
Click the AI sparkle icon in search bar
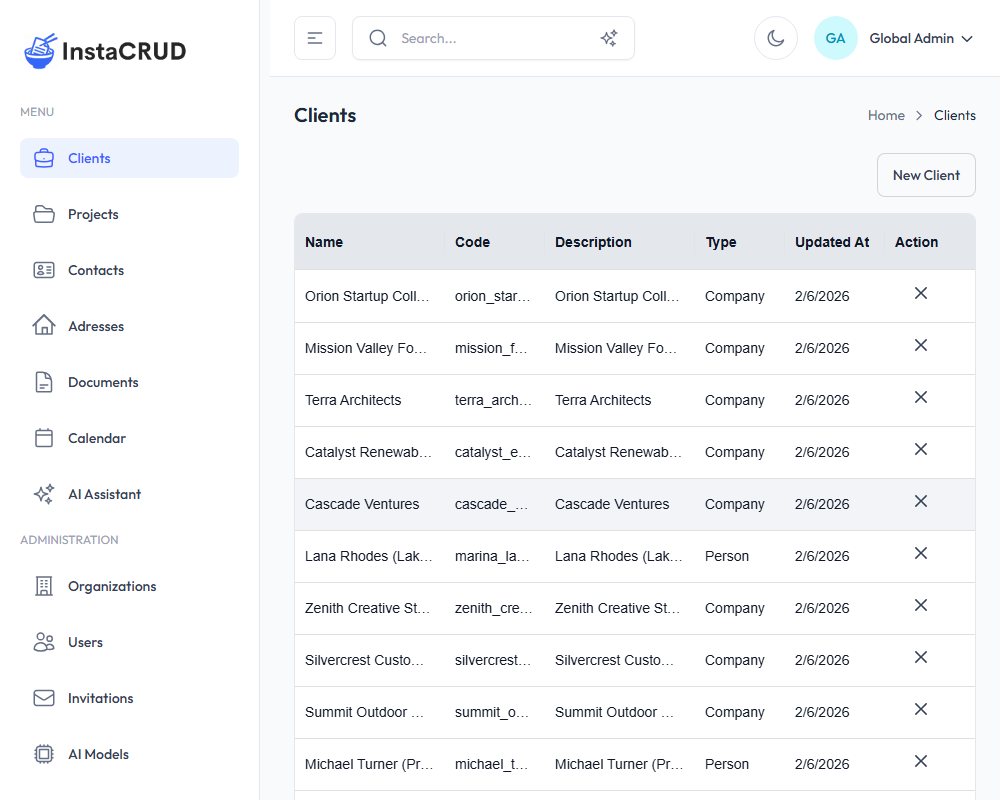[x=608, y=38]
